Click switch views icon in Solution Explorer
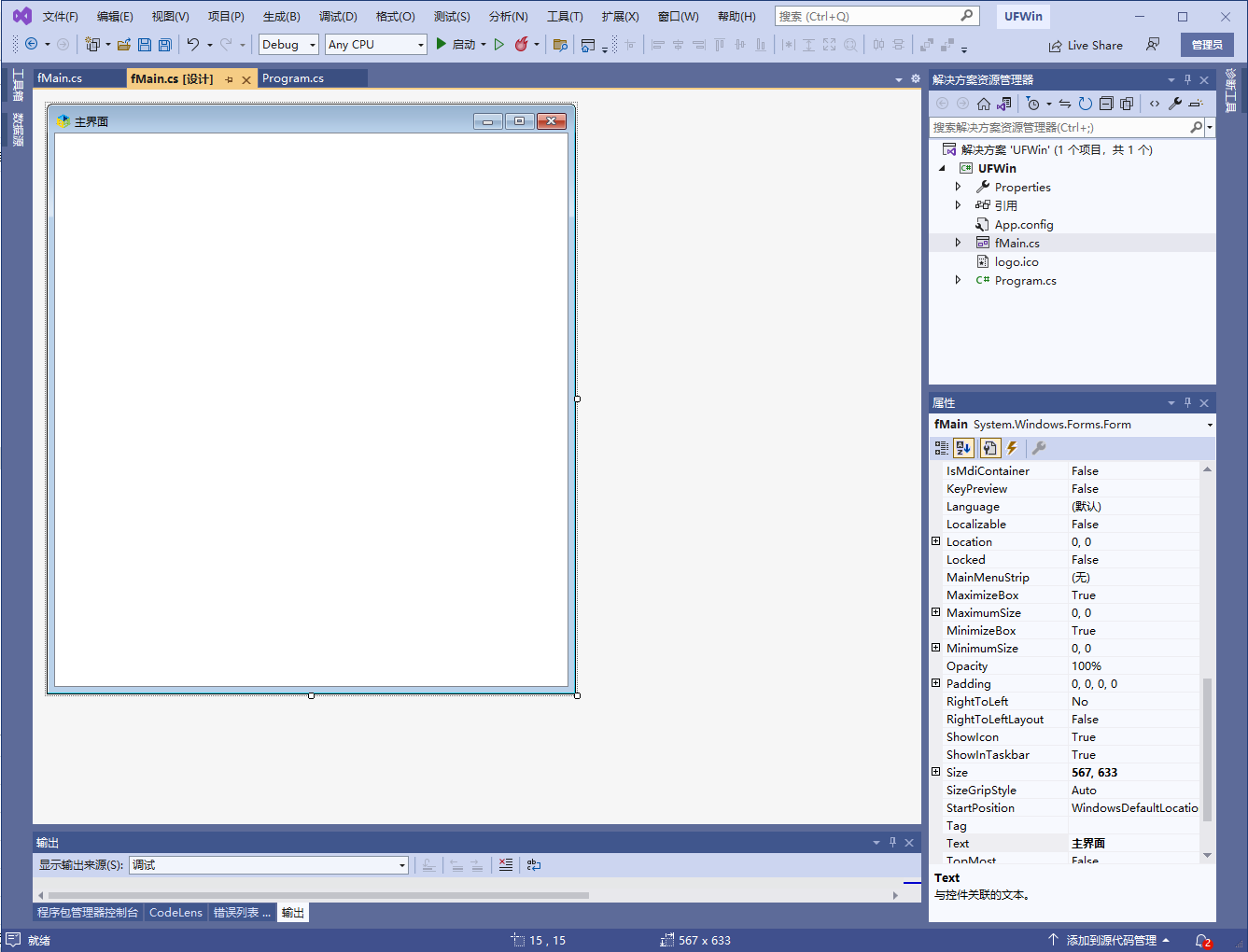This screenshot has width=1248, height=952. 1004,104
